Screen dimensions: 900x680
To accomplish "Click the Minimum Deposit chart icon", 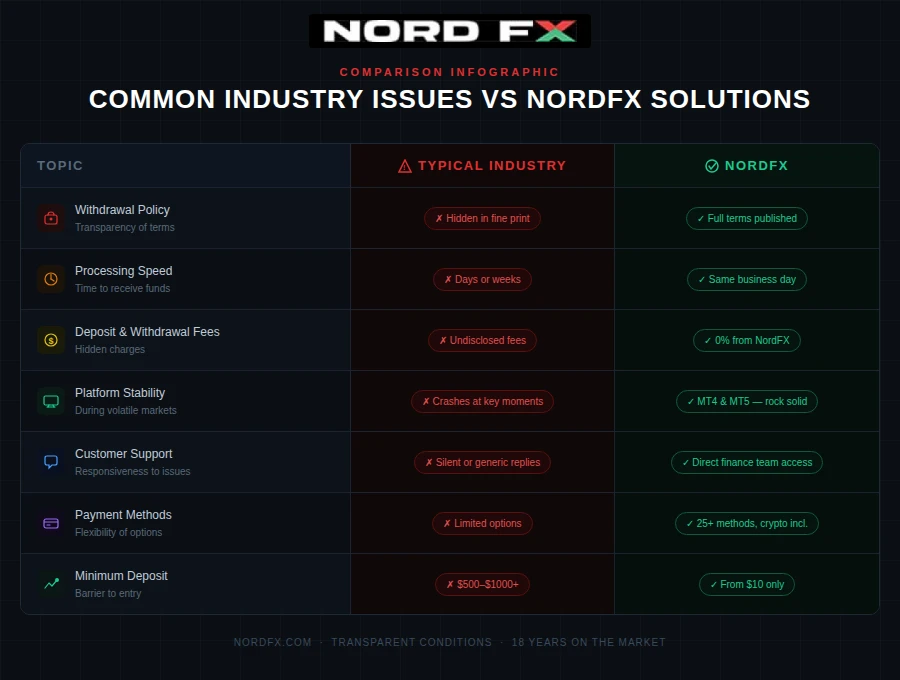I will point(51,584).
